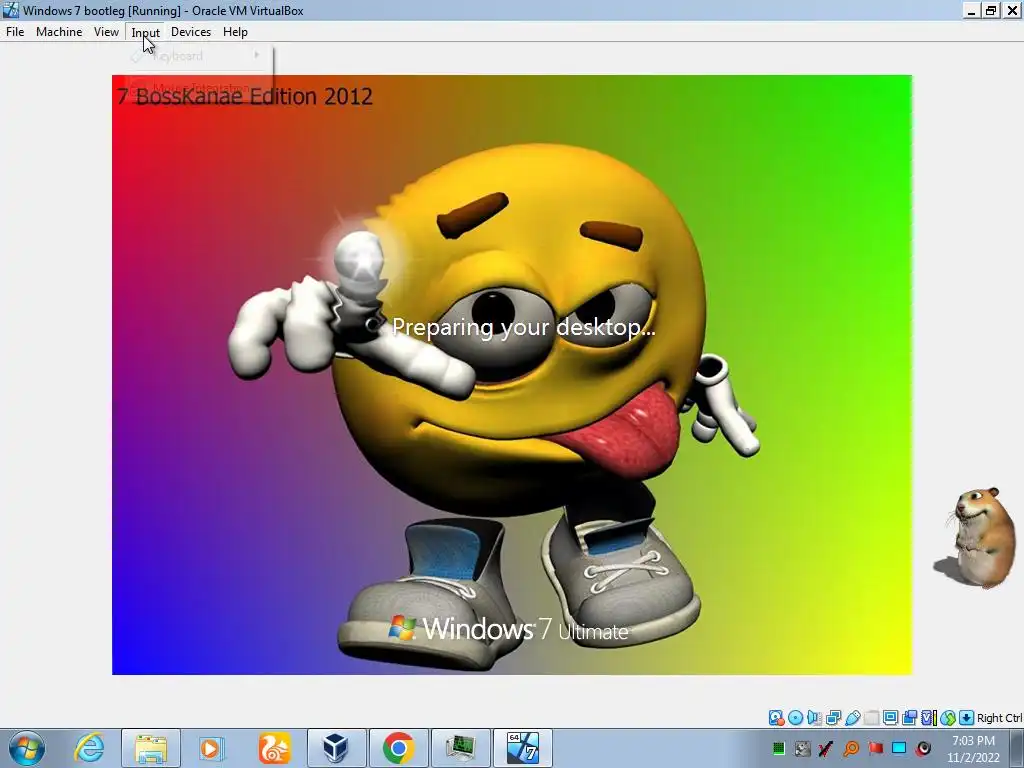This screenshot has height=768, width=1024.
Task: Click the Input menu
Action: click(x=145, y=32)
